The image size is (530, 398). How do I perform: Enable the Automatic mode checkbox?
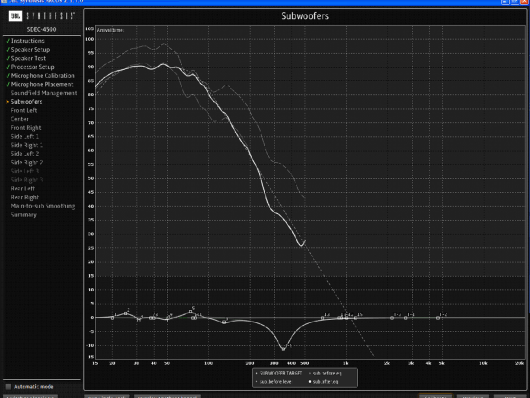[x=8, y=387]
